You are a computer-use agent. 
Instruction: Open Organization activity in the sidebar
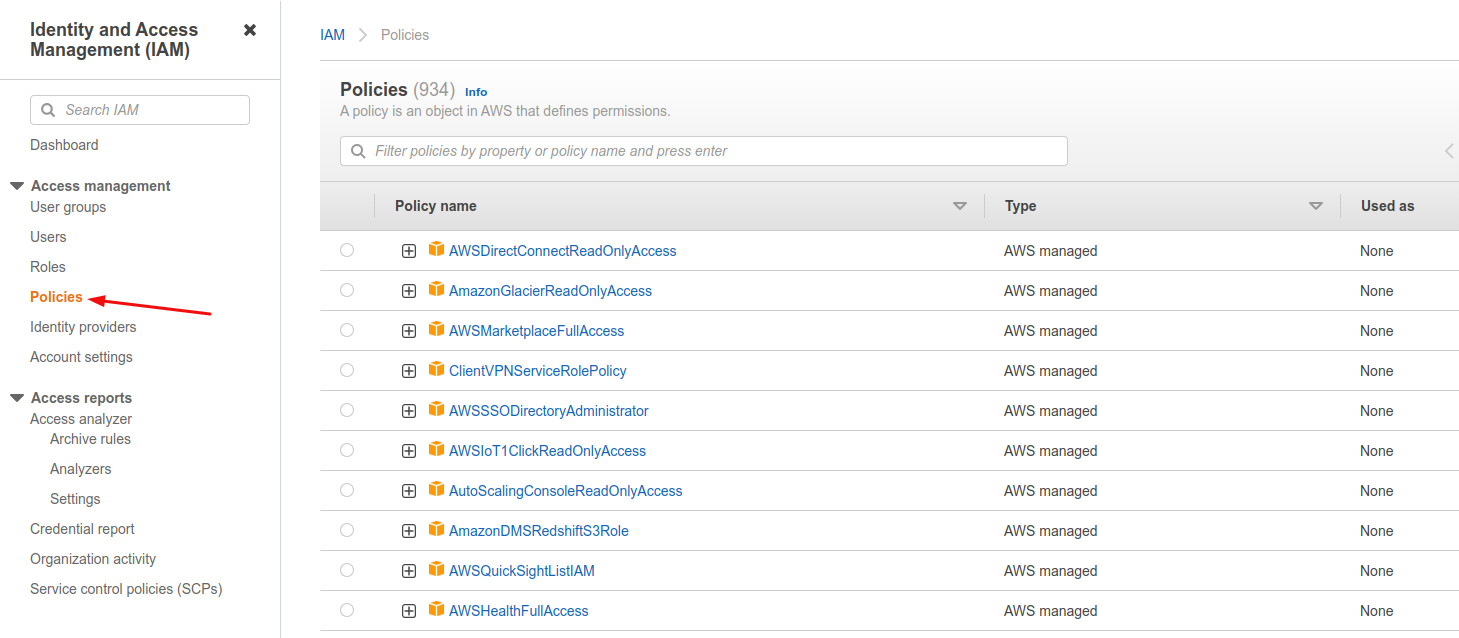pyautogui.click(x=93, y=559)
